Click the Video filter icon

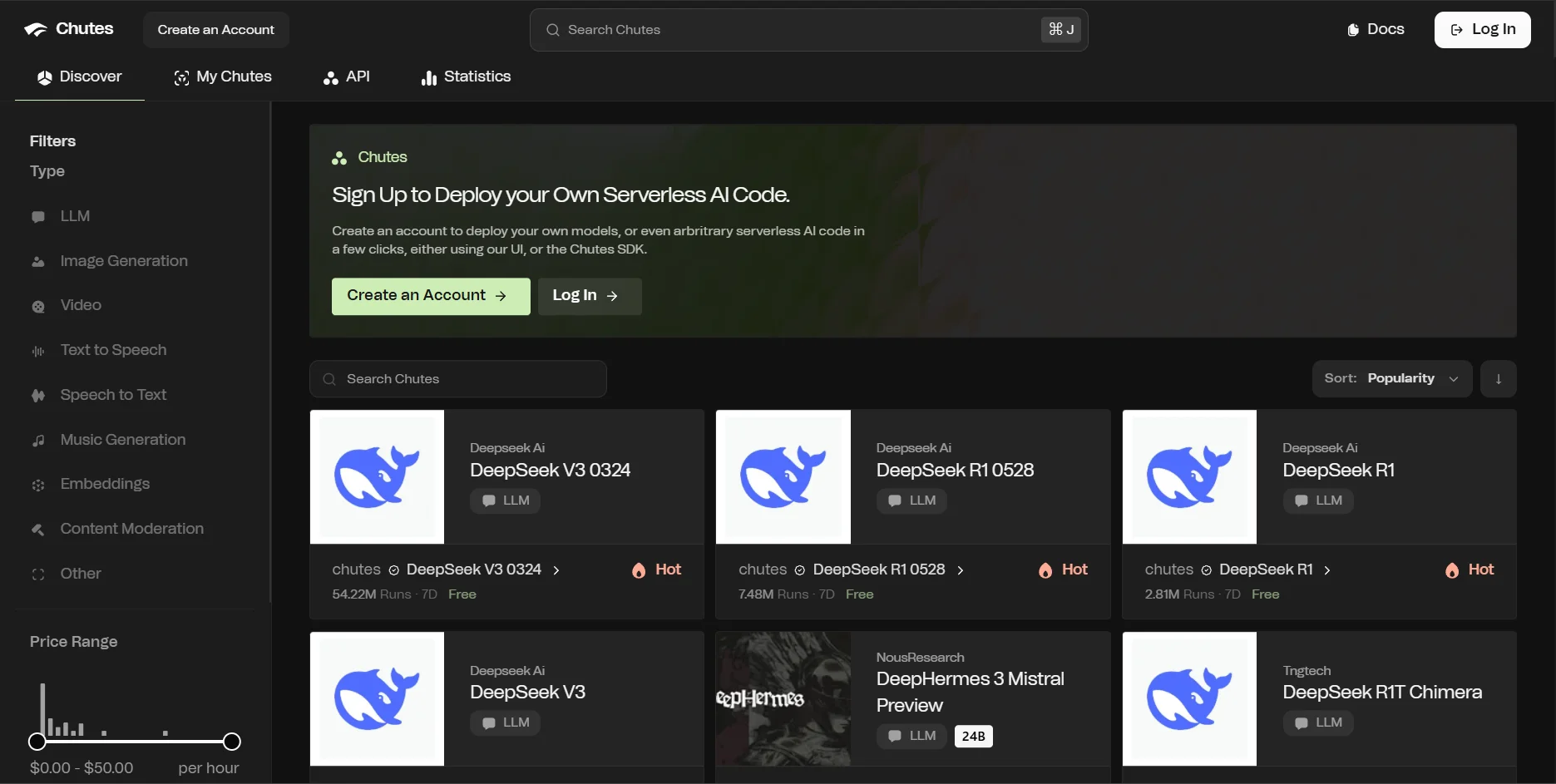click(38, 307)
